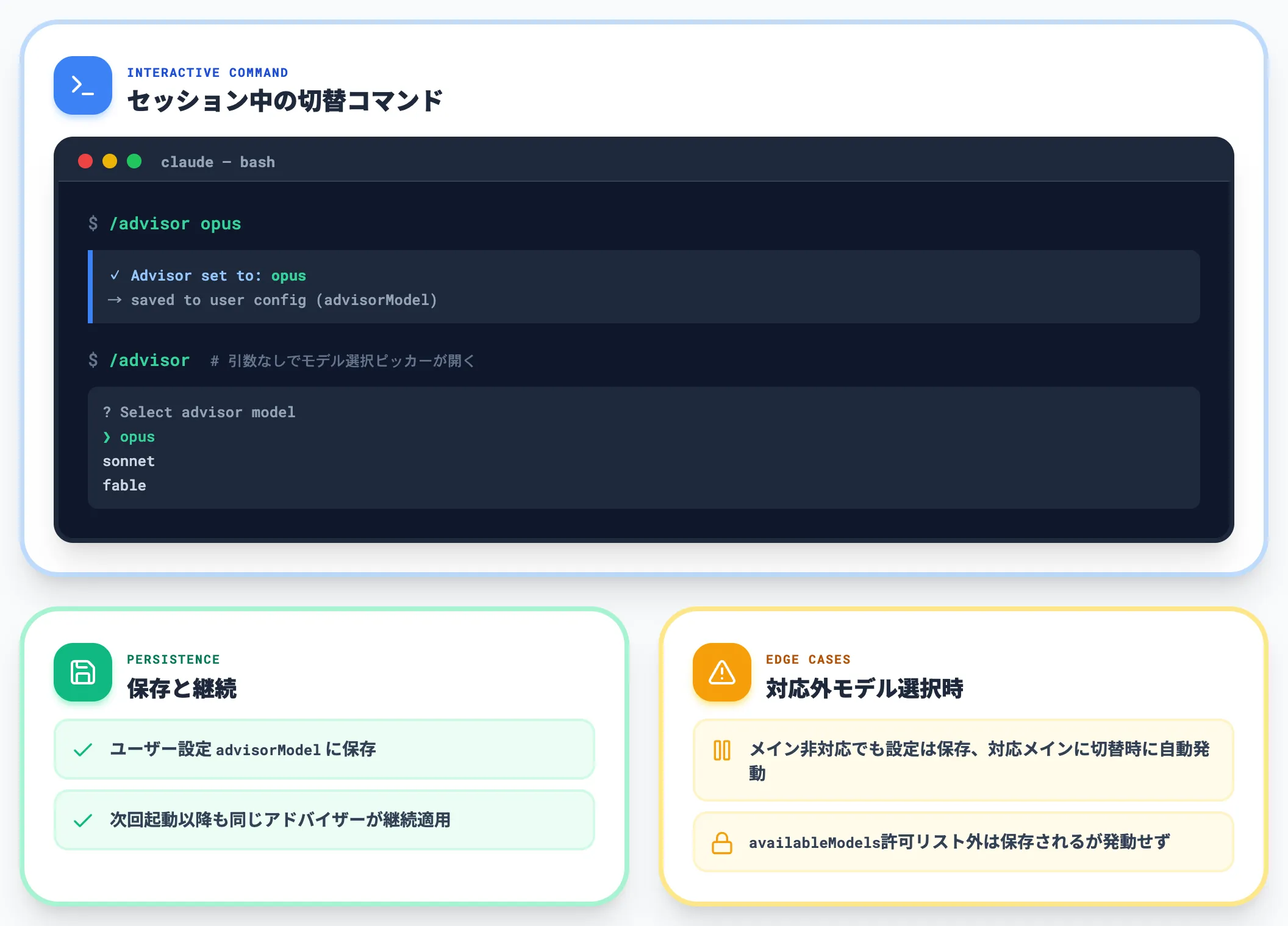Click the INTERACTIVE COMMAND label
1288x926 pixels.
207,73
